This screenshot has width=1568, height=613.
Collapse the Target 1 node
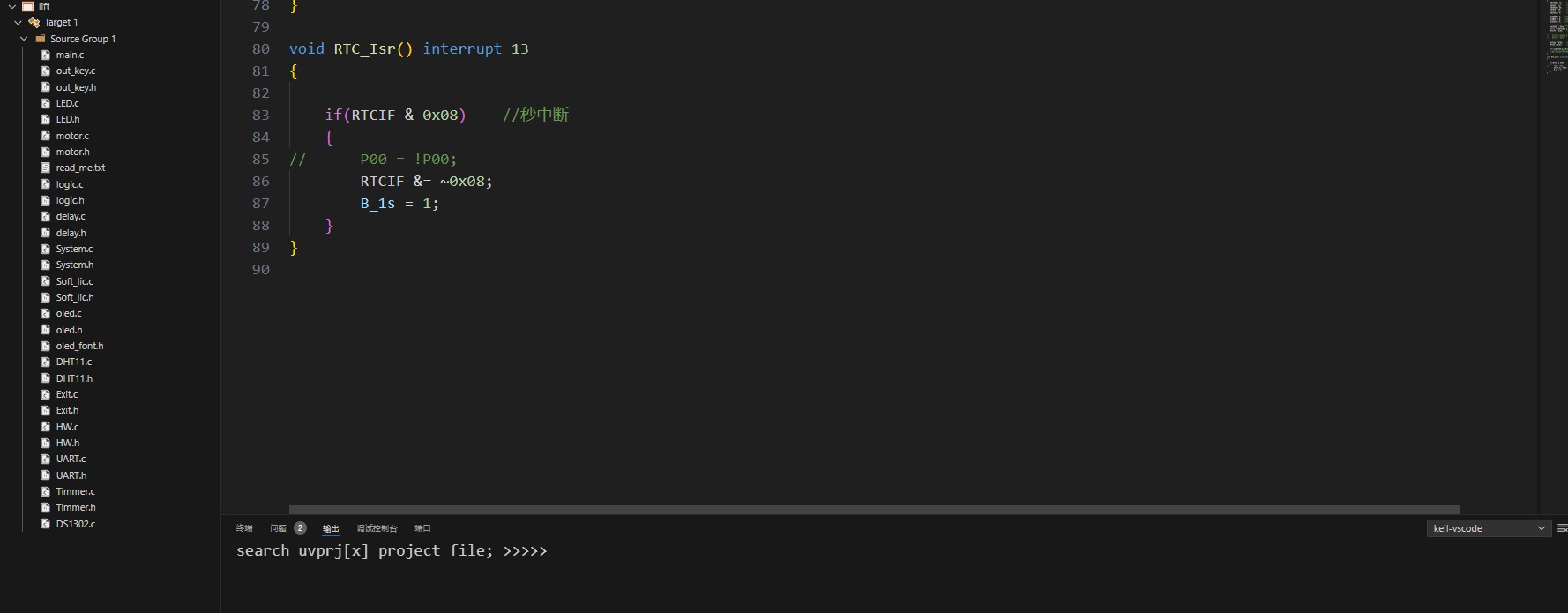(x=19, y=22)
